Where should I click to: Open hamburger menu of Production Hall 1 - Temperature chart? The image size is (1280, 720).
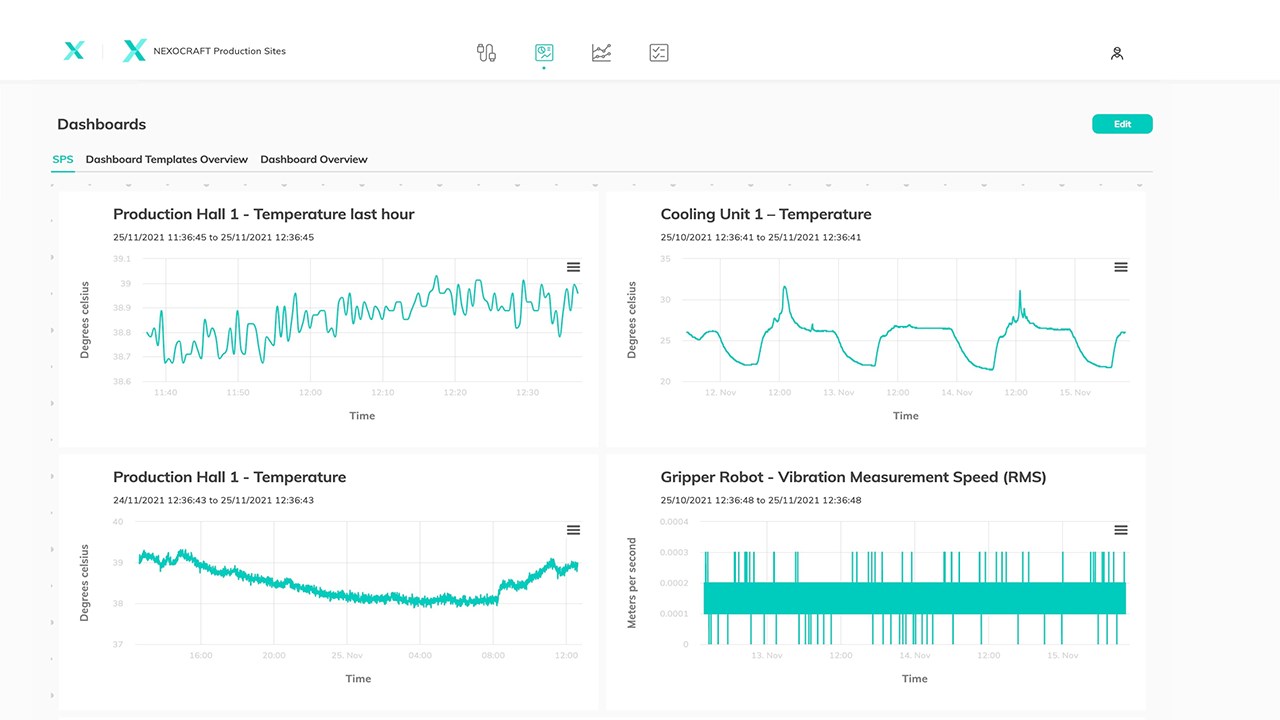pos(574,530)
